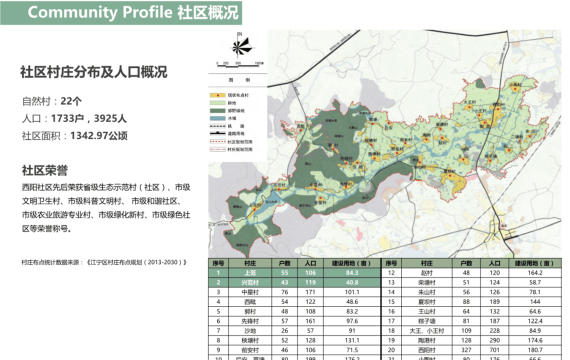Click the 朱山村 cell in row 14
Viewport: 570px width, 360px height.
(427, 292)
